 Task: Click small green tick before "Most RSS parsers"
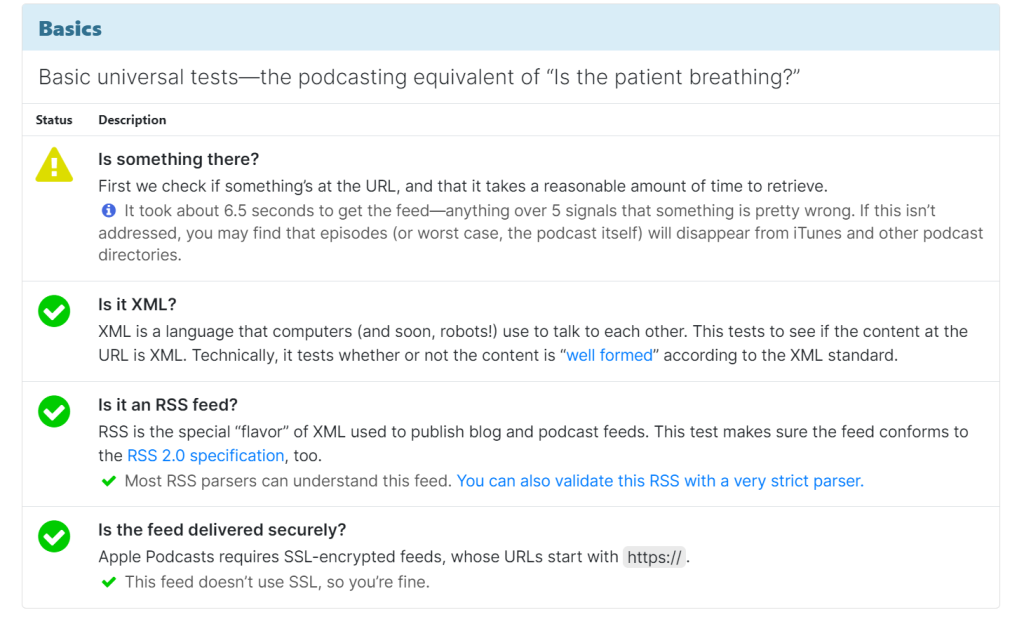point(109,481)
